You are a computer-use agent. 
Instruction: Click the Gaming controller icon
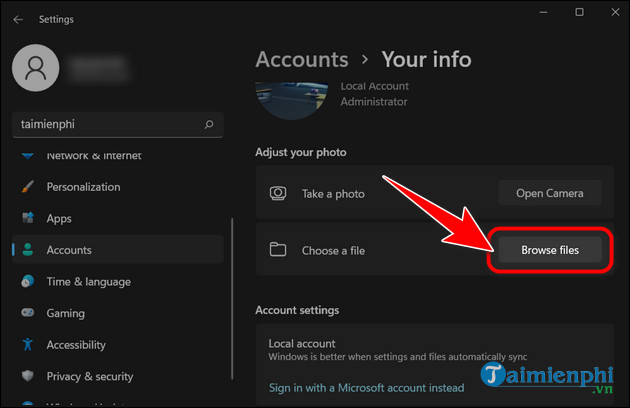[28, 312]
